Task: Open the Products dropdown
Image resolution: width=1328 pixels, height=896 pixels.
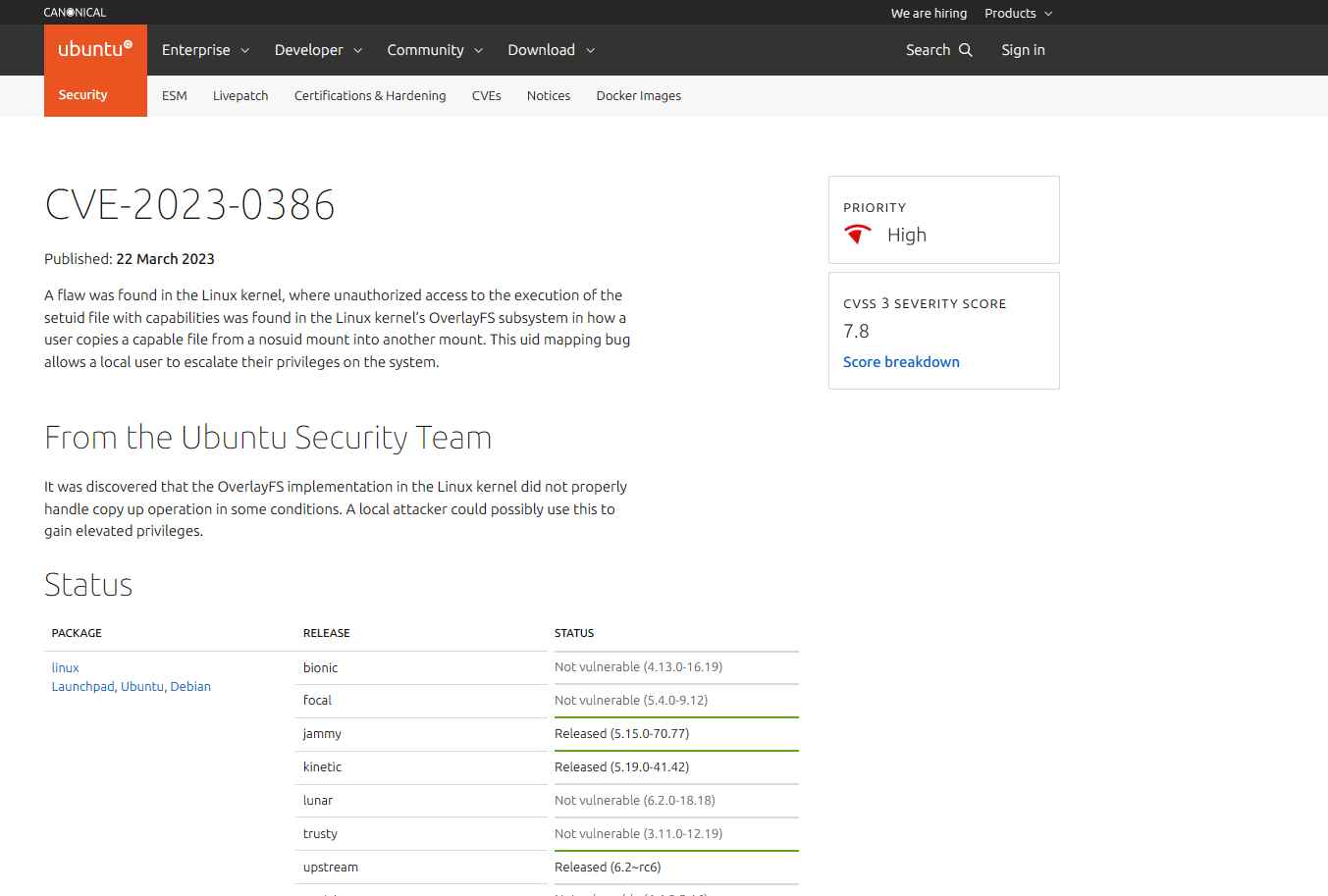Action: click(x=1018, y=13)
